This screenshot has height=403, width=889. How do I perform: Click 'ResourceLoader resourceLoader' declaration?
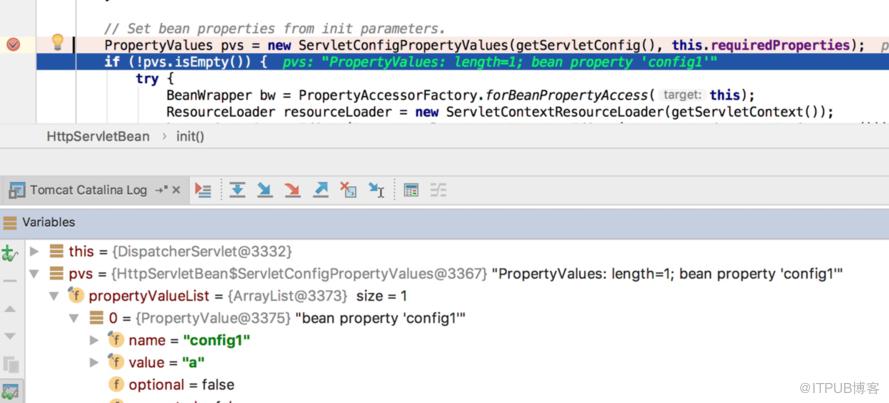[x=278, y=112]
